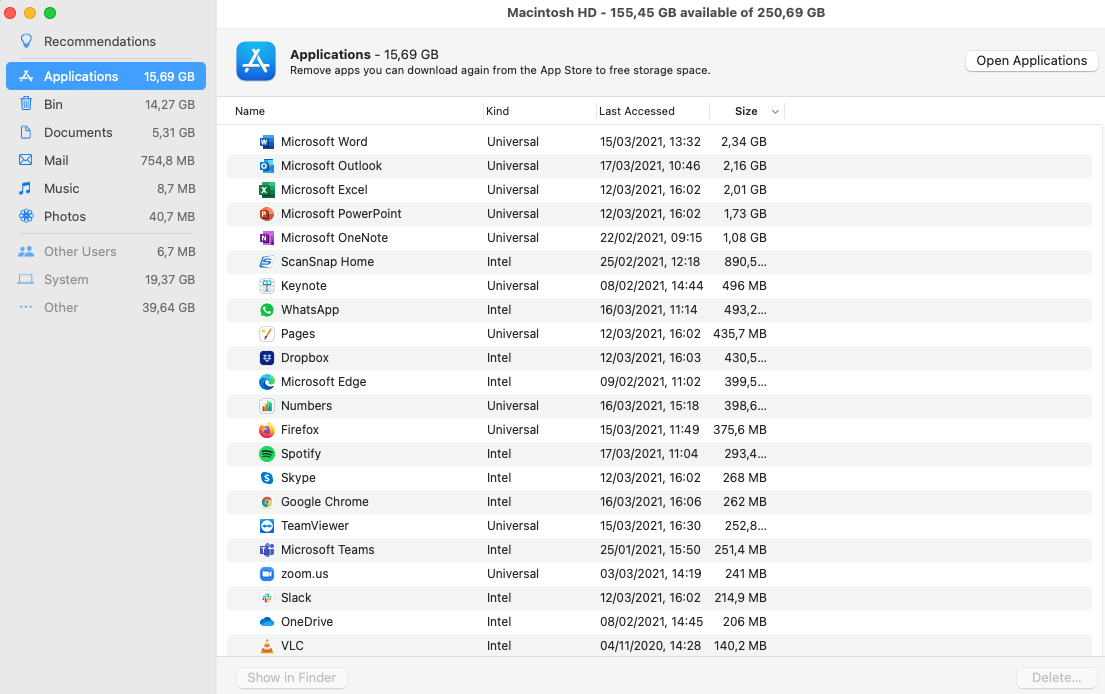The height and width of the screenshot is (694, 1105).
Task: Select the "Microsoft Word" name text
Action: 324,142
